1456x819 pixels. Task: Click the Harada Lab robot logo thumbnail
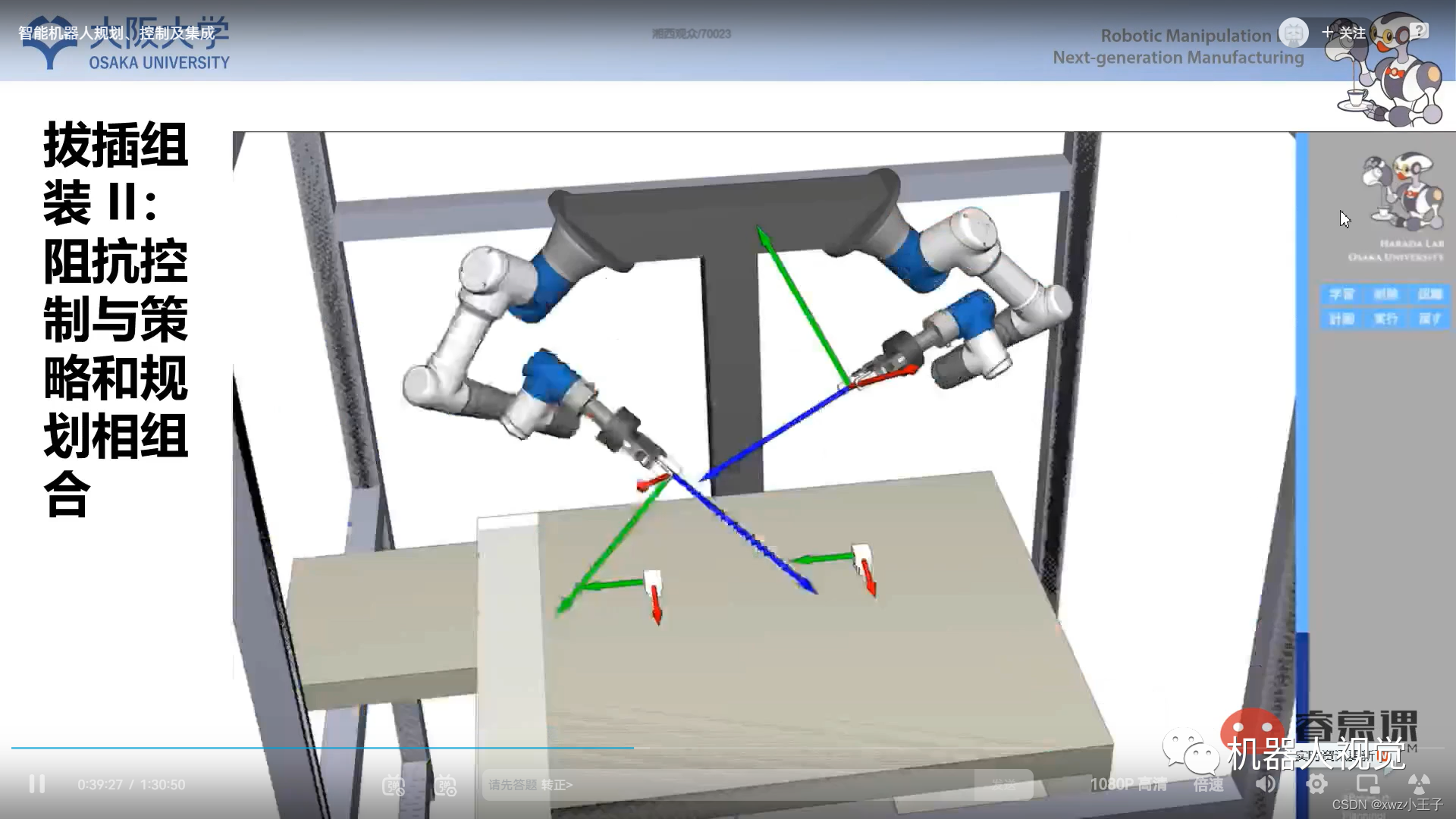pyautogui.click(x=1402, y=192)
